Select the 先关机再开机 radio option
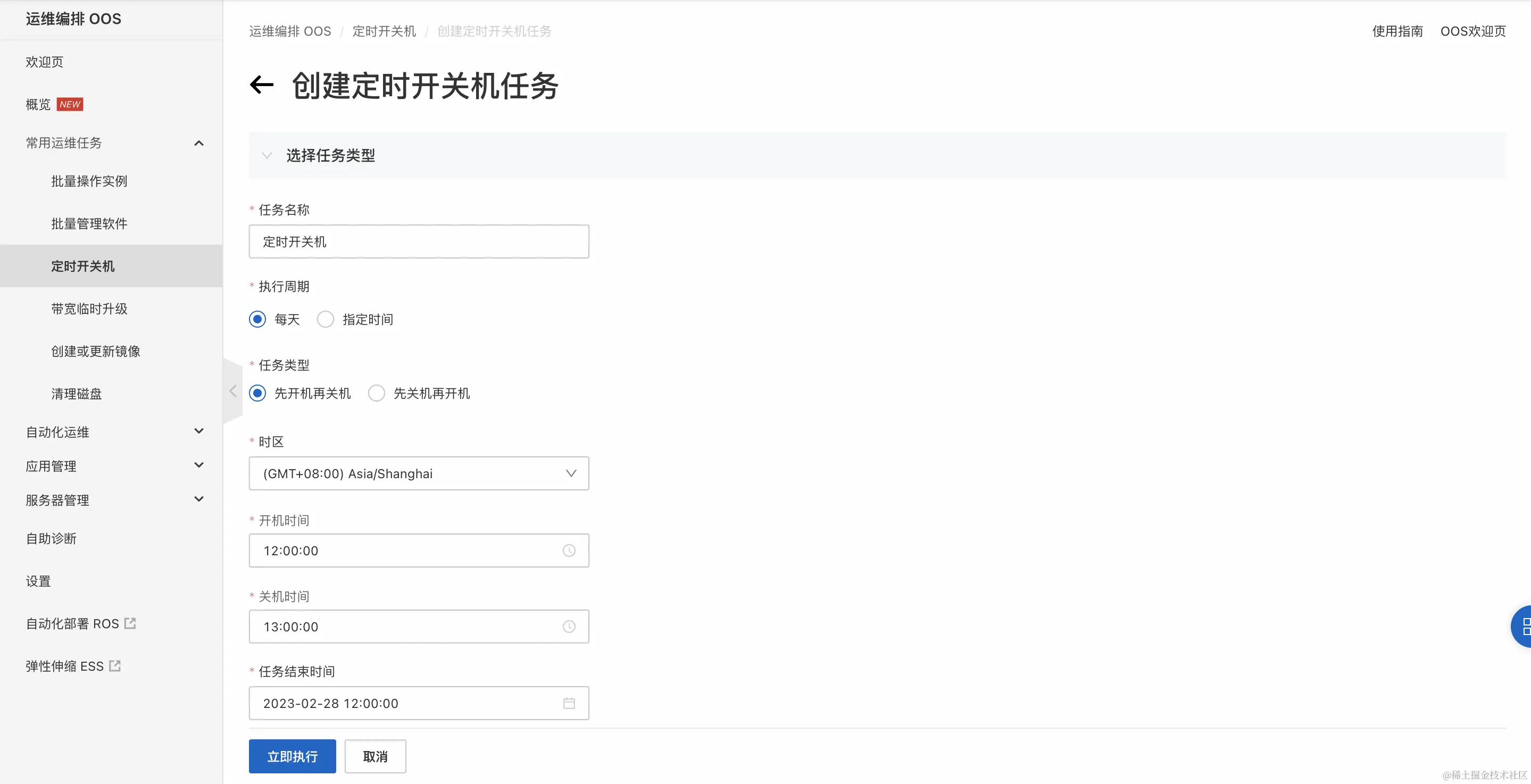This screenshot has width=1531, height=784. 377,394
